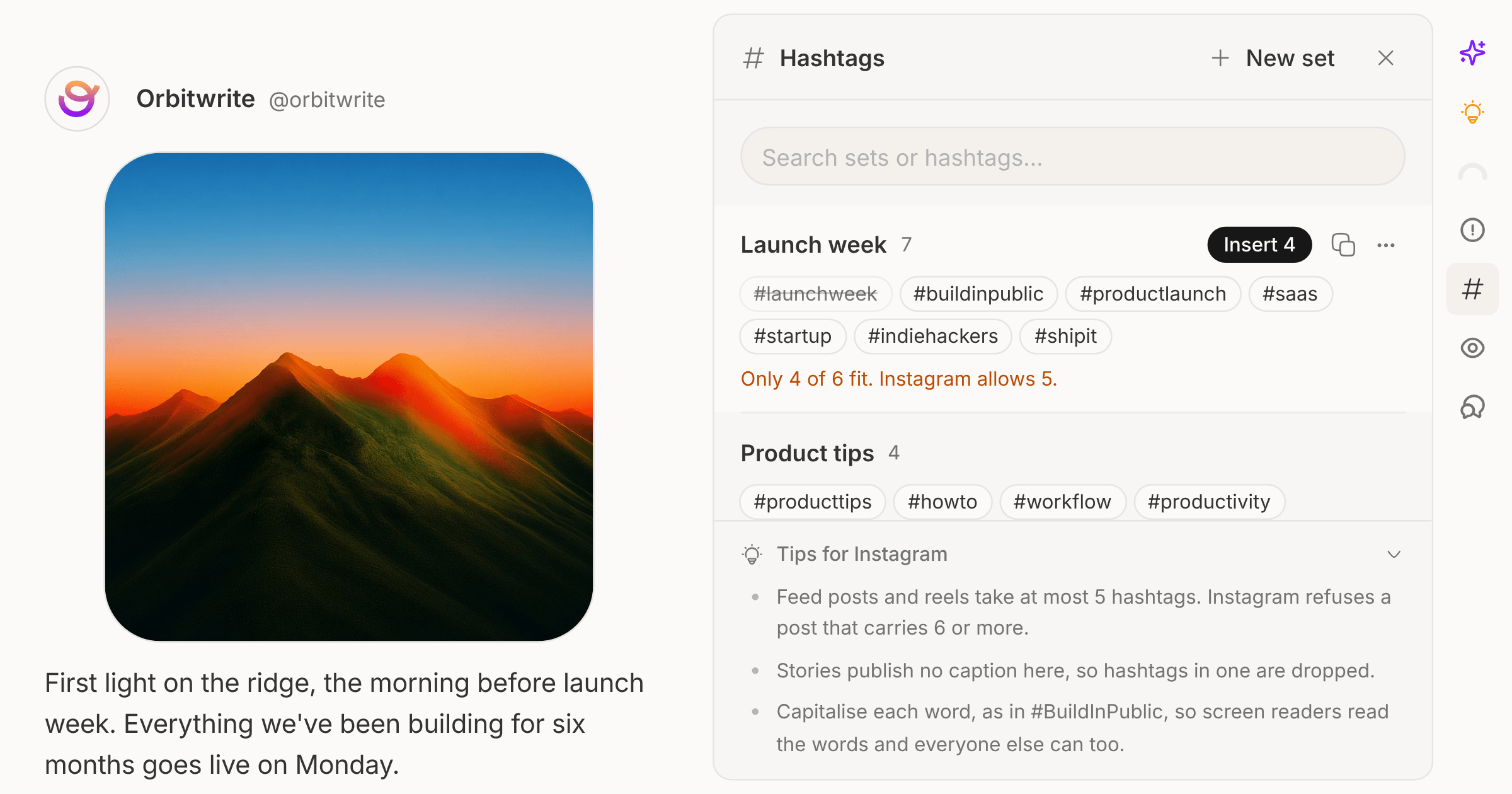Open the chat comments icon in sidebar

[1472, 407]
